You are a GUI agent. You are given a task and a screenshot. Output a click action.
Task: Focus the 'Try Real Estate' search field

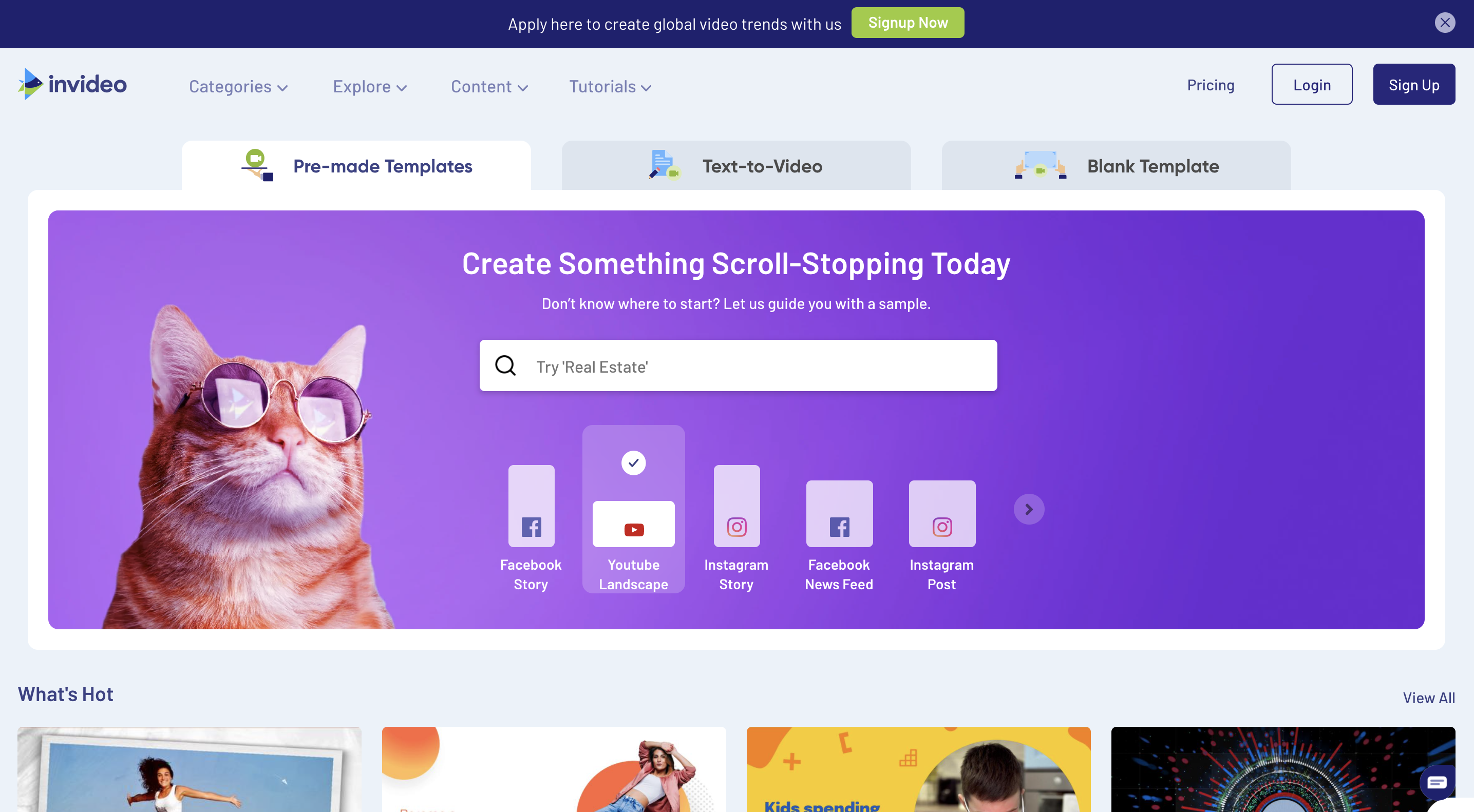(738, 365)
